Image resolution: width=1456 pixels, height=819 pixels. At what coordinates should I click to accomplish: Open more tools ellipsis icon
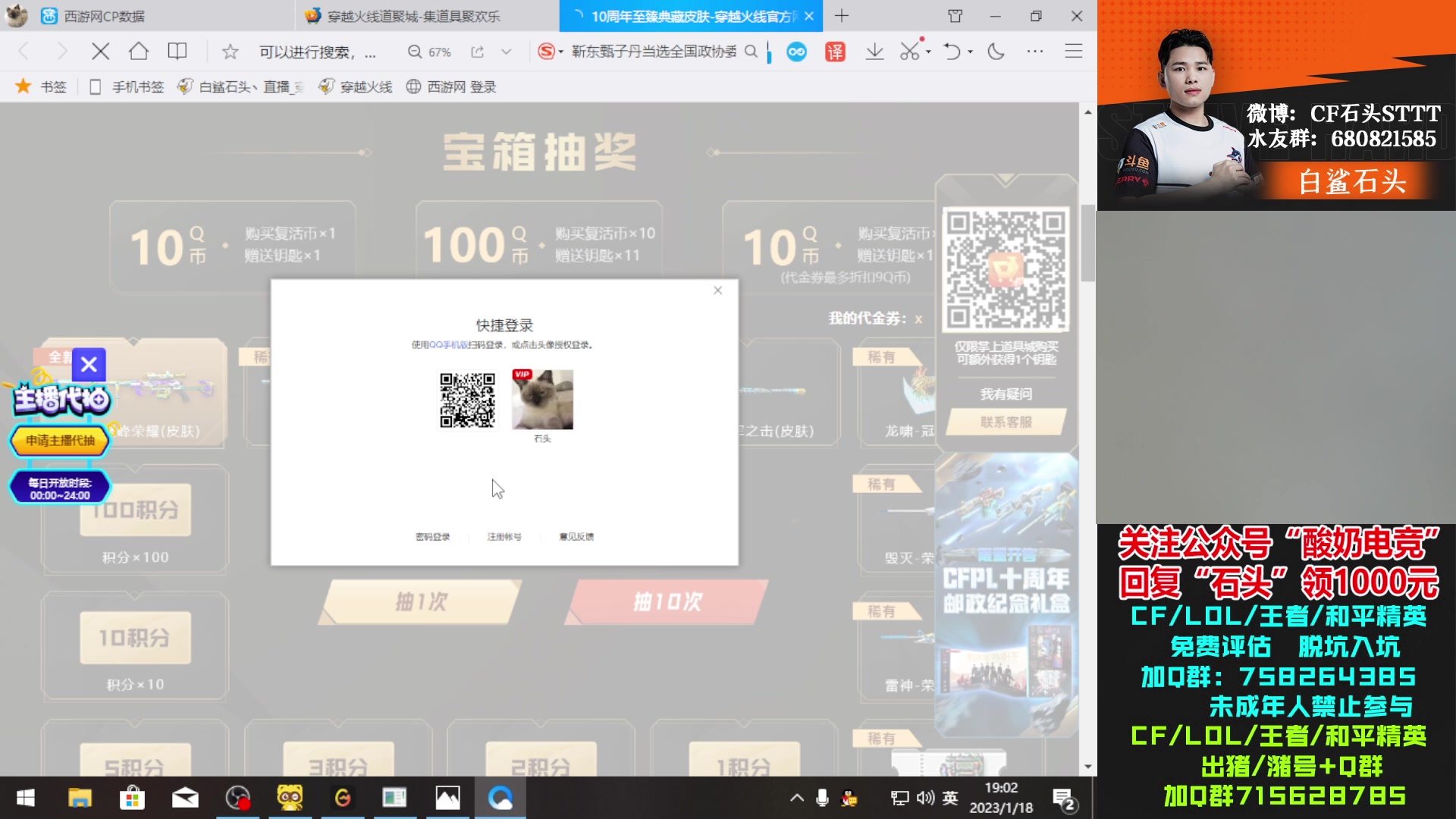tap(1035, 52)
